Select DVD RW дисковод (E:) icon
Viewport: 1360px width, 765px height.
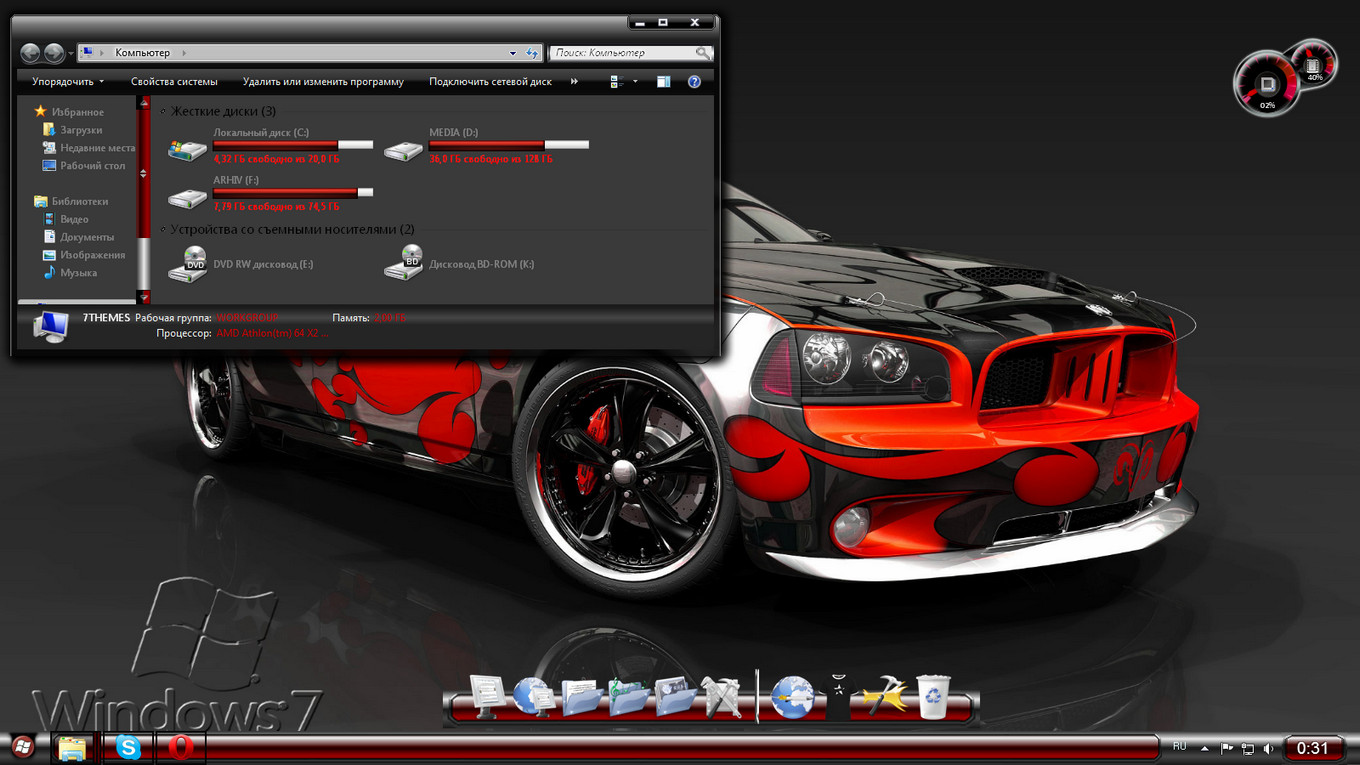(187, 264)
